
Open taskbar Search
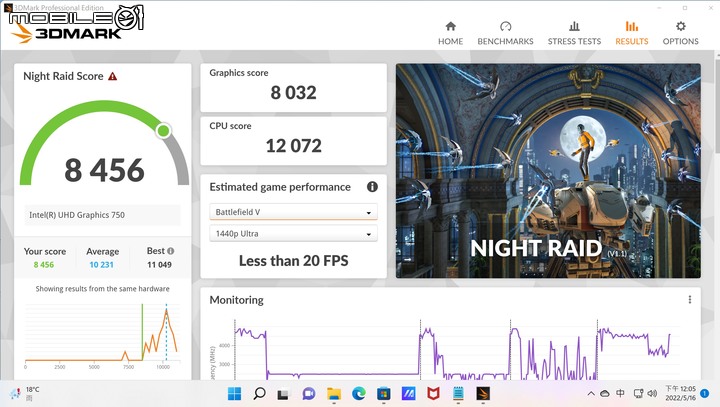pos(259,394)
